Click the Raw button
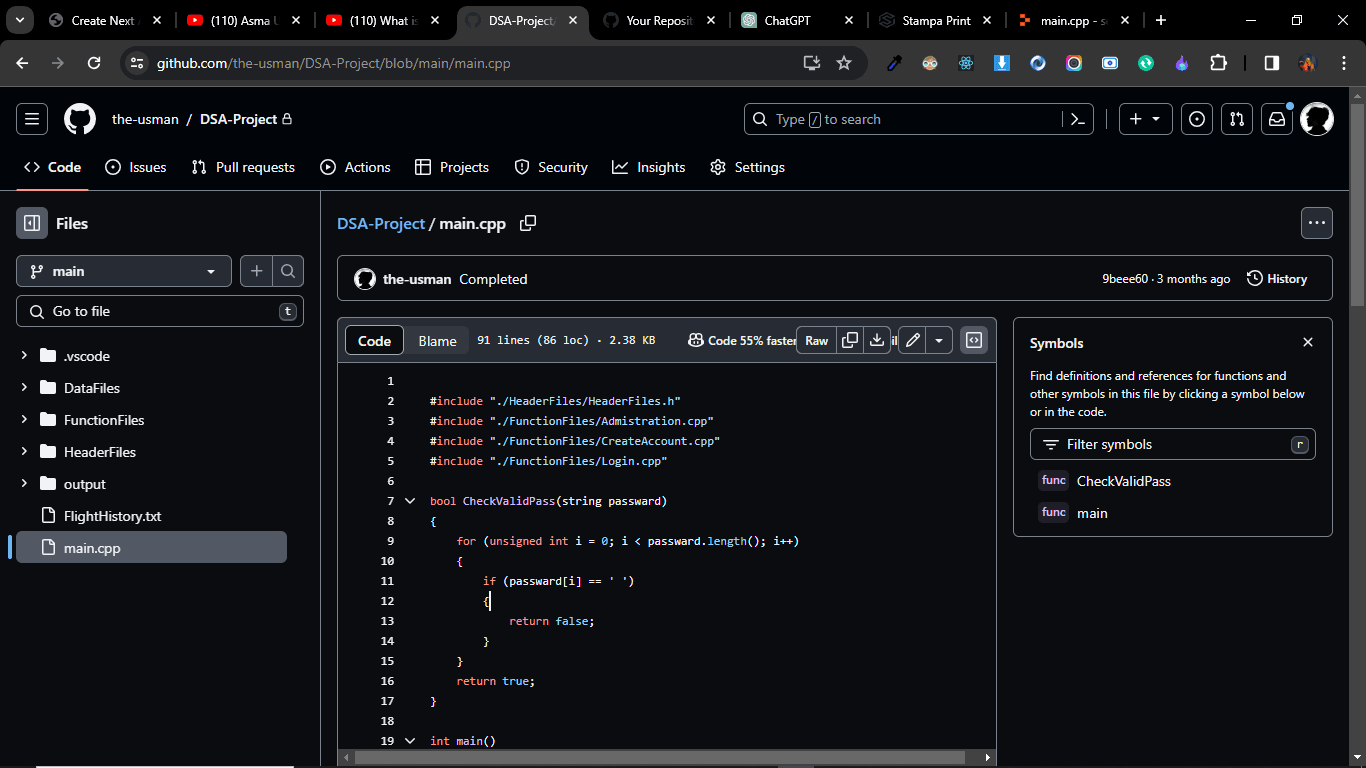Image resolution: width=1366 pixels, height=768 pixels. pyautogui.click(x=817, y=340)
